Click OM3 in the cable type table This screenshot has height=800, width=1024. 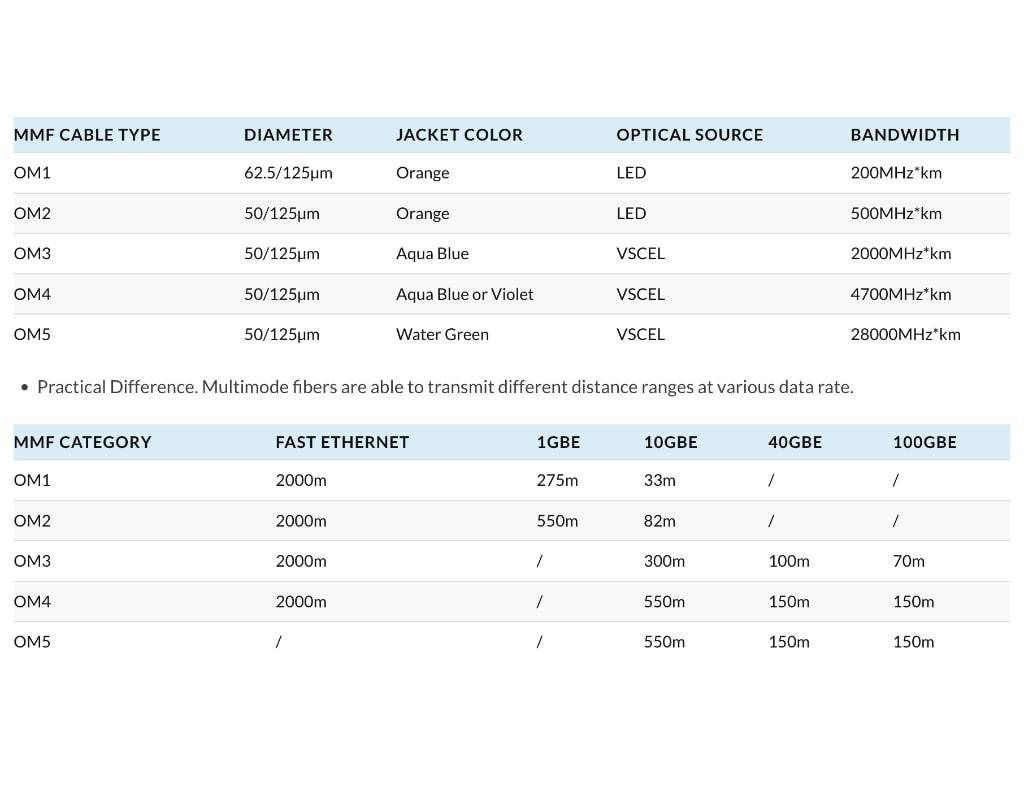click(x=32, y=254)
